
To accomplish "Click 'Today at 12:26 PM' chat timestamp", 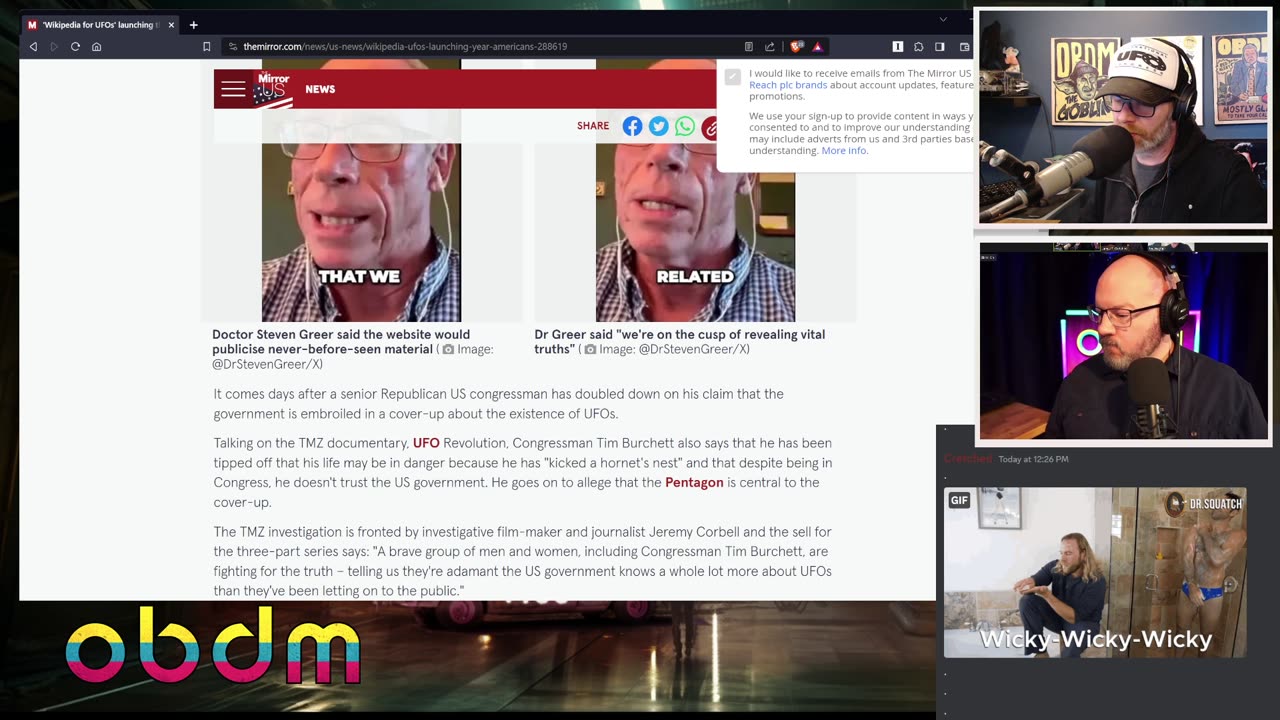I will click(1033, 459).
